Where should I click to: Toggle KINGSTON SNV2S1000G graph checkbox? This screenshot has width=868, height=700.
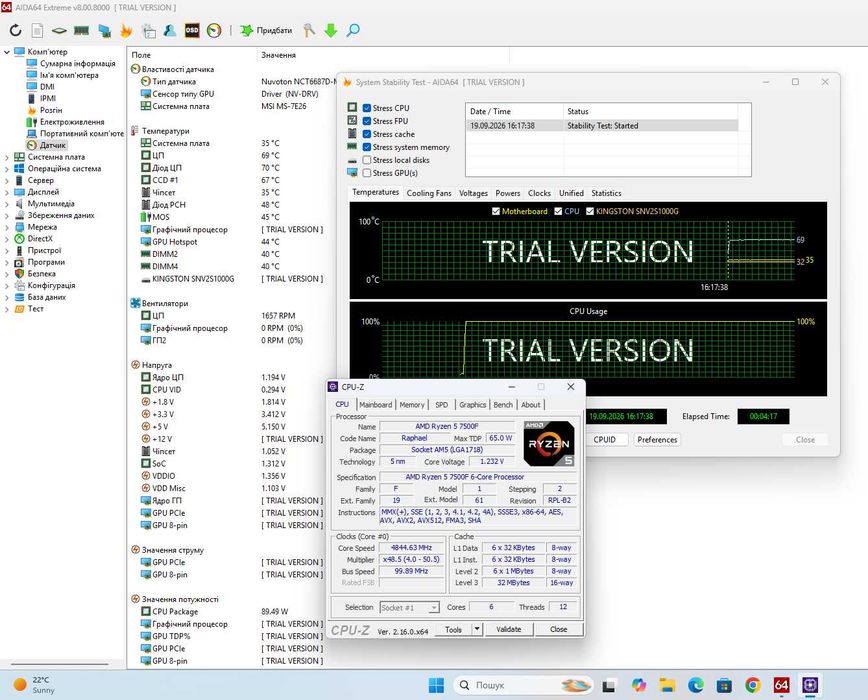coord(590,211)
